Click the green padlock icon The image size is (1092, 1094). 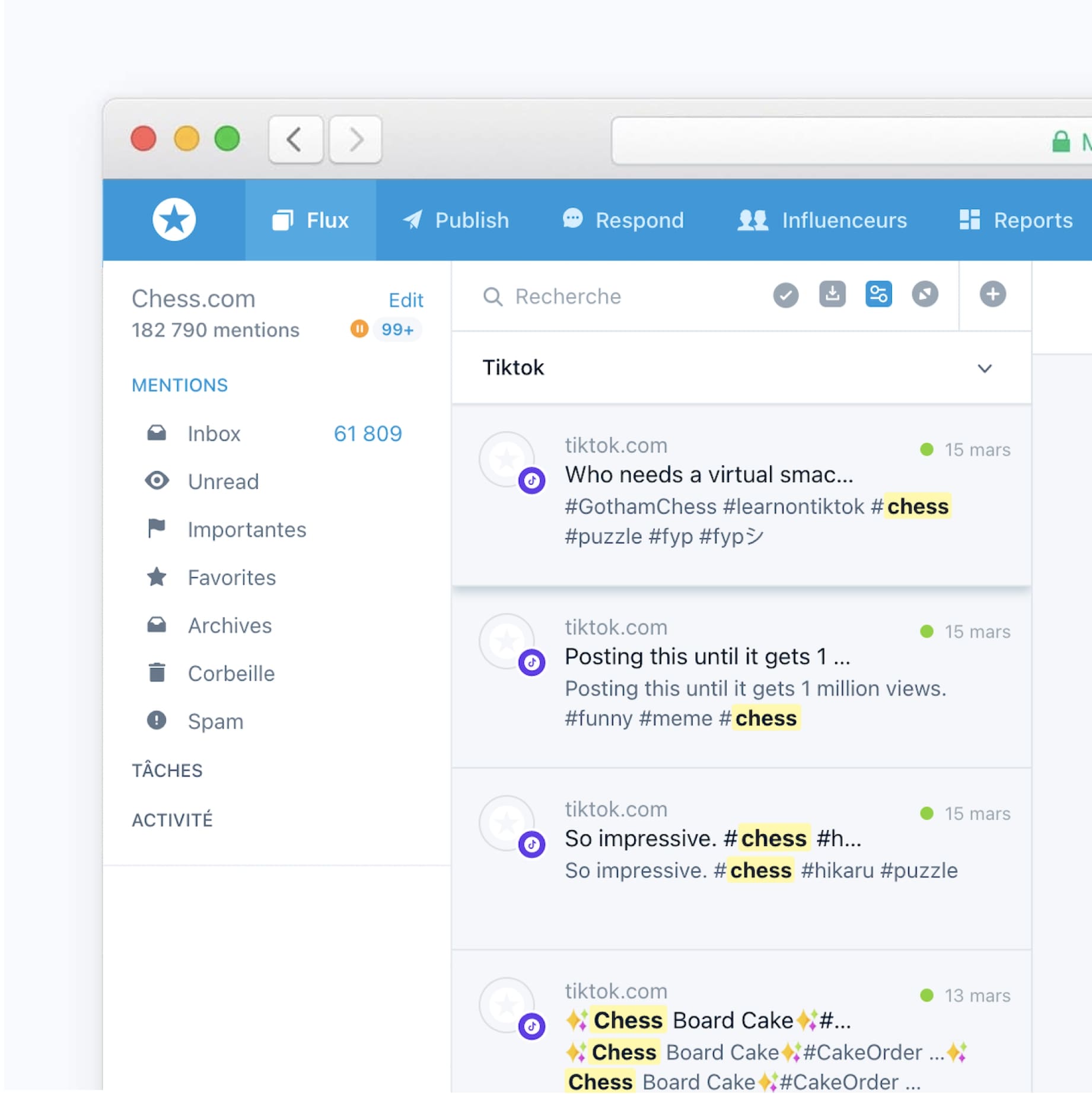click(1061, 142)
